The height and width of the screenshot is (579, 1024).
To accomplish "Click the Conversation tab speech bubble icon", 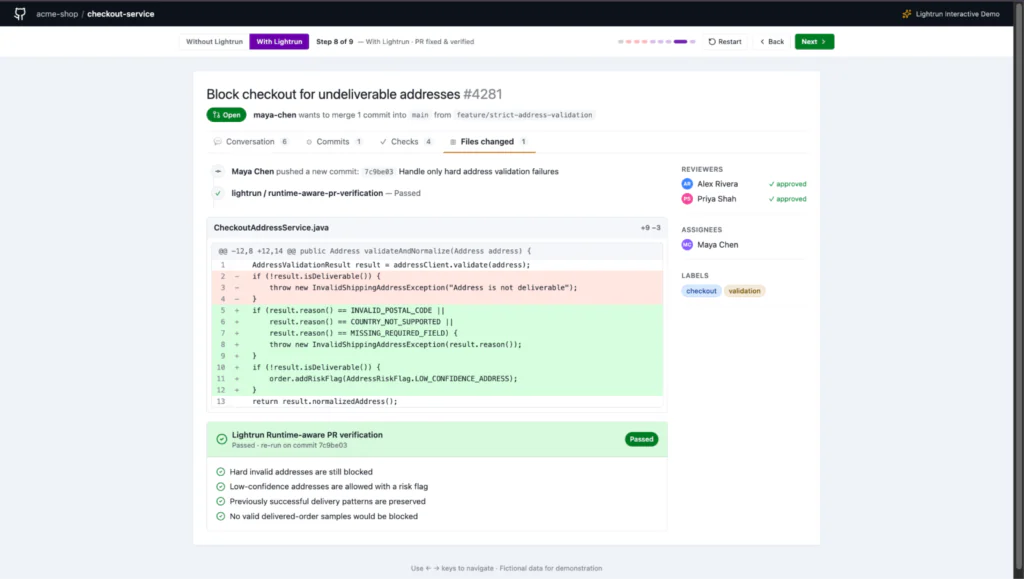I will (x=217, y=142).
